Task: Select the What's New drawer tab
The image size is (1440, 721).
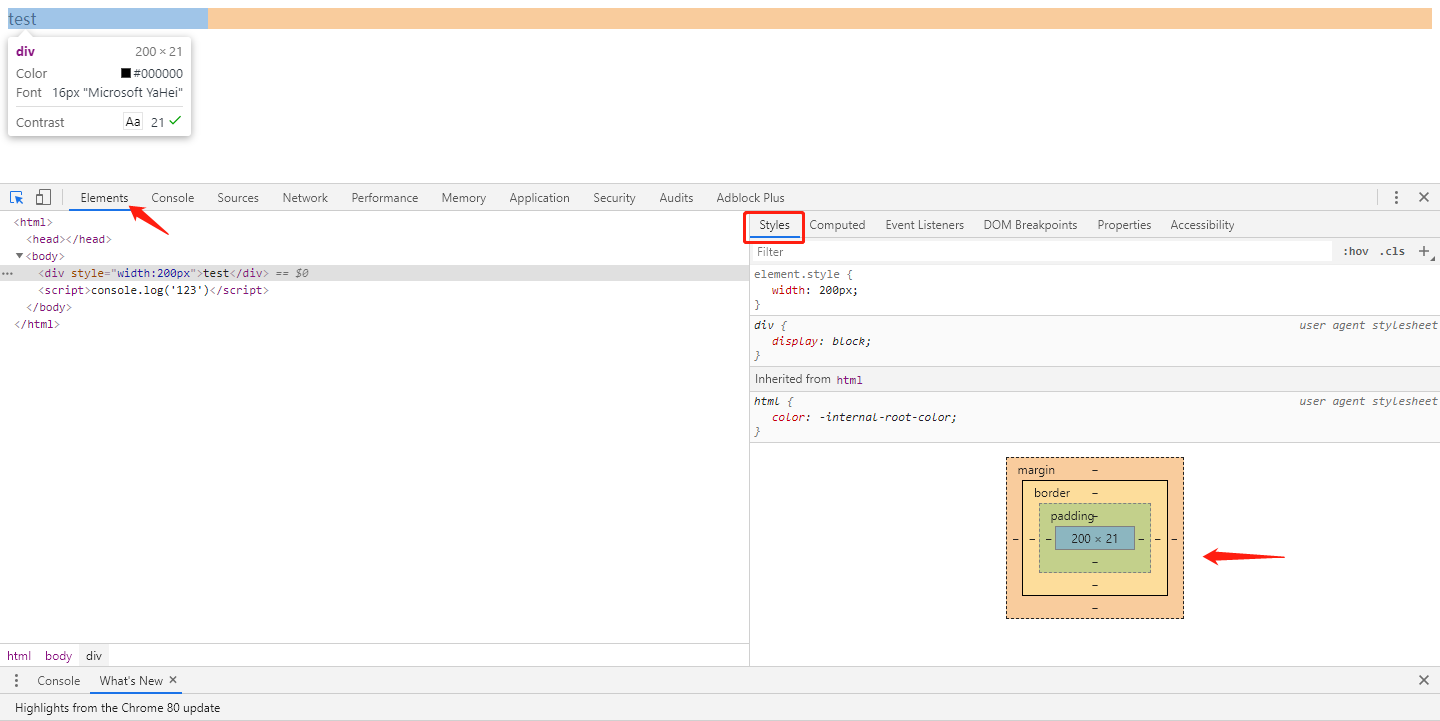Action: pyautogui.click(x=131, y=680)
